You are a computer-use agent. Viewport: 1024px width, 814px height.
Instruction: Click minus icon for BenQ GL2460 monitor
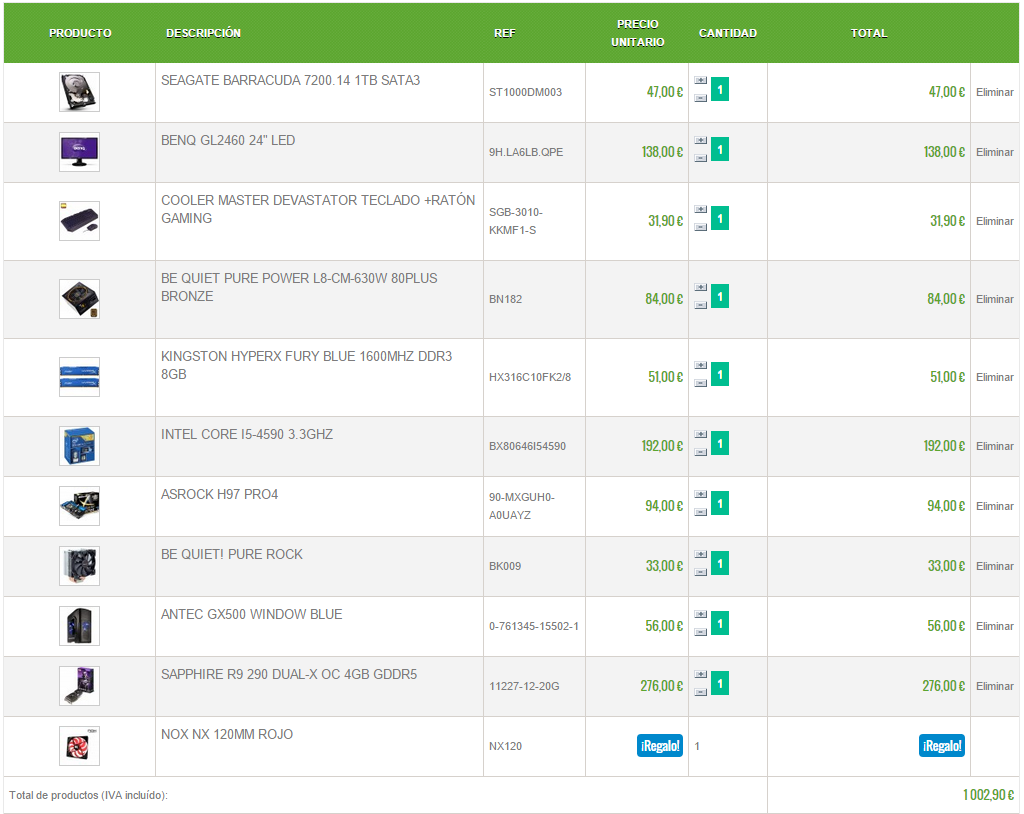[700, 158]
